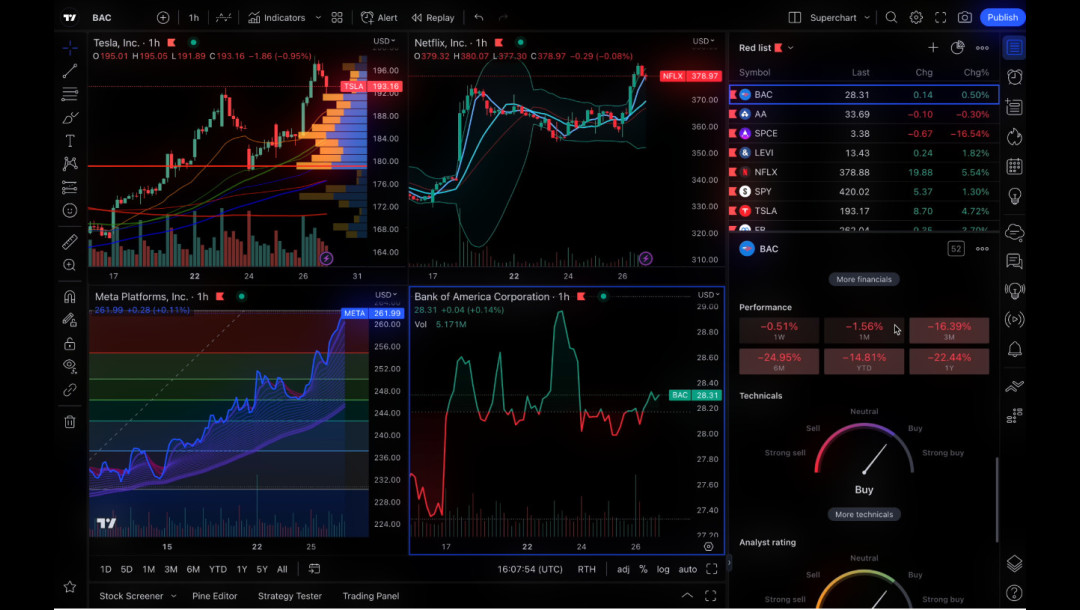
Task: Create an Alert
Action: point(379,17)
